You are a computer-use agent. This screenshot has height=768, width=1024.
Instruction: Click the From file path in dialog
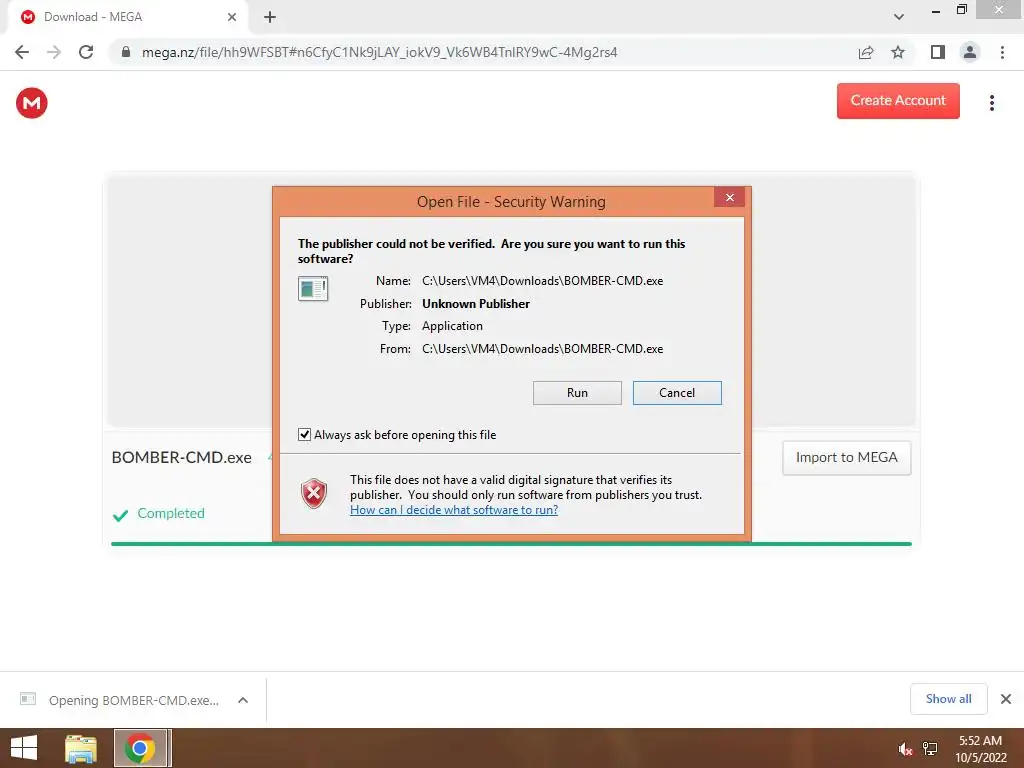[542, 349]
